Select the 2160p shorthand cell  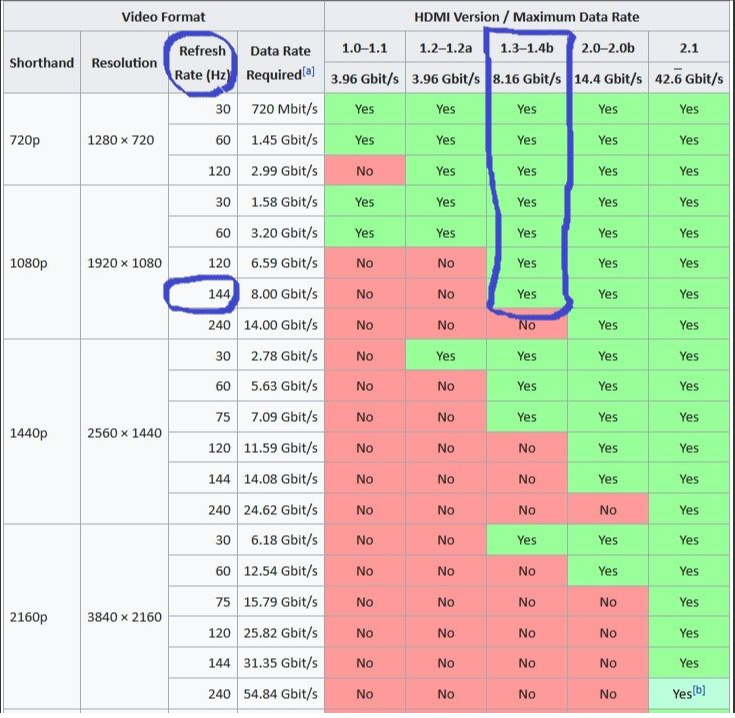[42, 617]
